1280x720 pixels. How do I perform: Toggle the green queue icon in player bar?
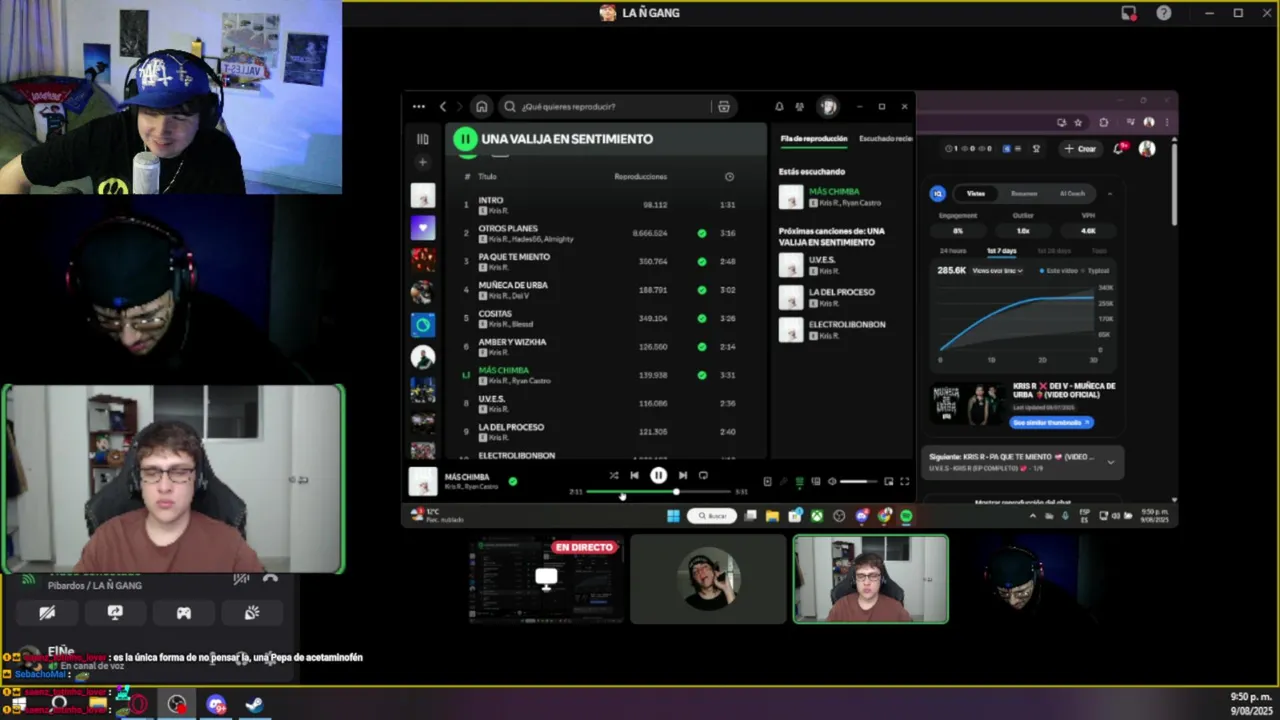click(x=799, y=482)
